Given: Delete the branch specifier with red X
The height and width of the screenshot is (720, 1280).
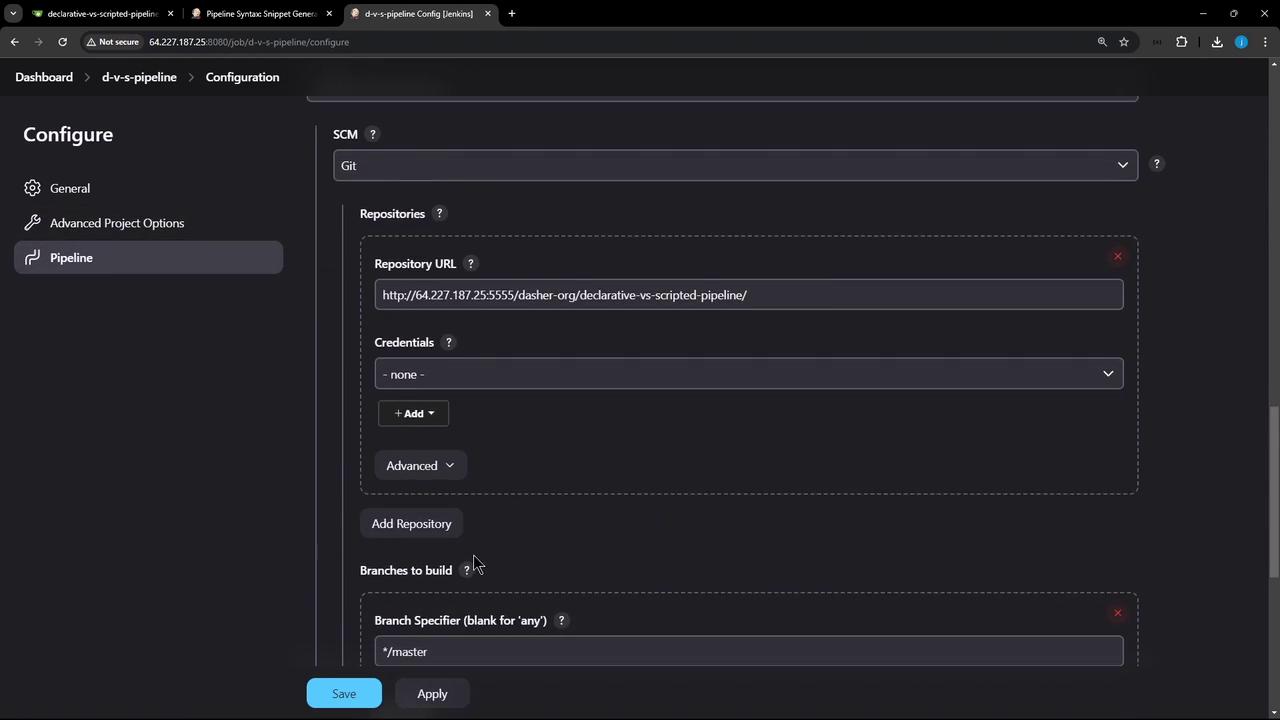Looking at the screenshot, I should [x=1118, y=613].
